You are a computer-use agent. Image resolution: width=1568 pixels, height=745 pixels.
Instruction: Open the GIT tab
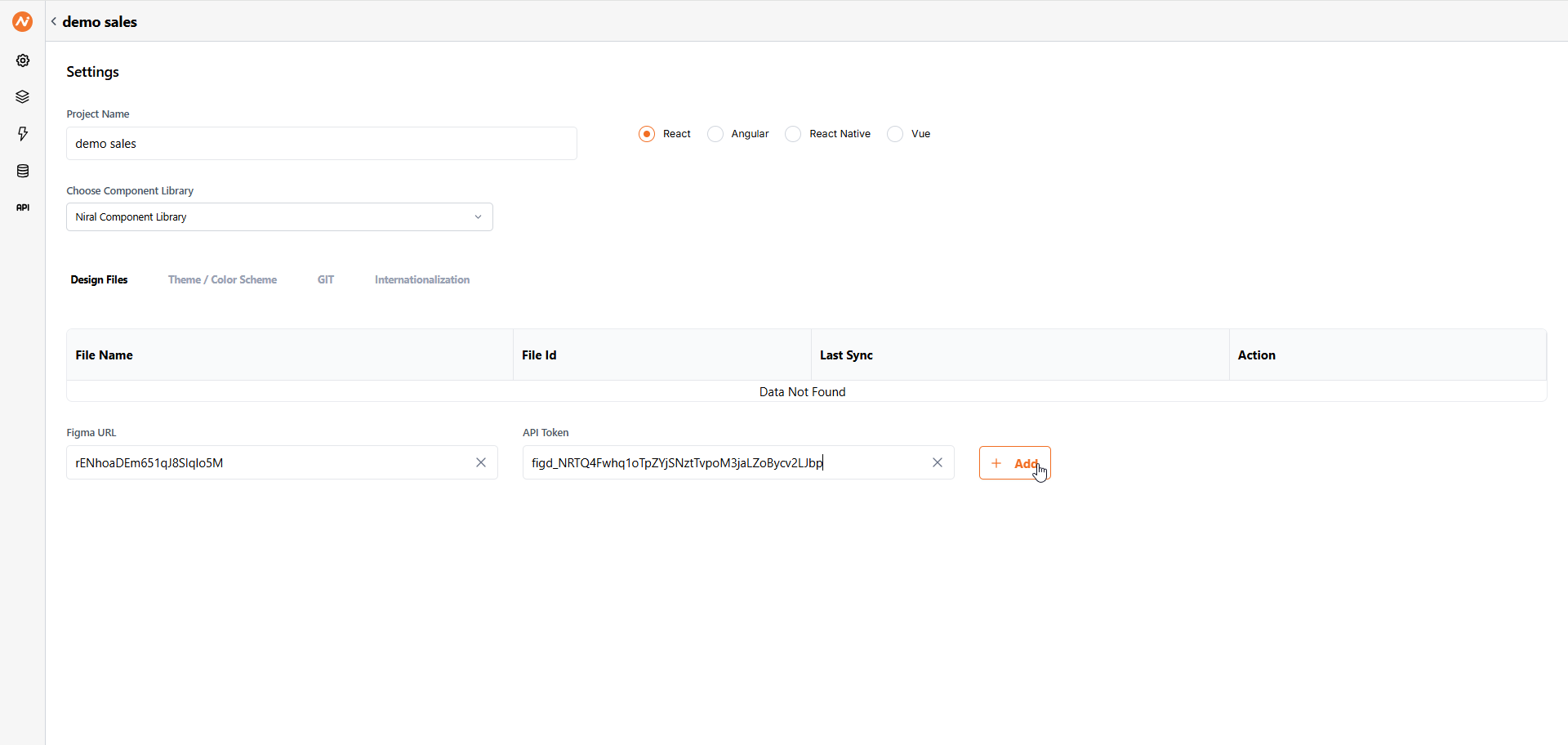325,279
